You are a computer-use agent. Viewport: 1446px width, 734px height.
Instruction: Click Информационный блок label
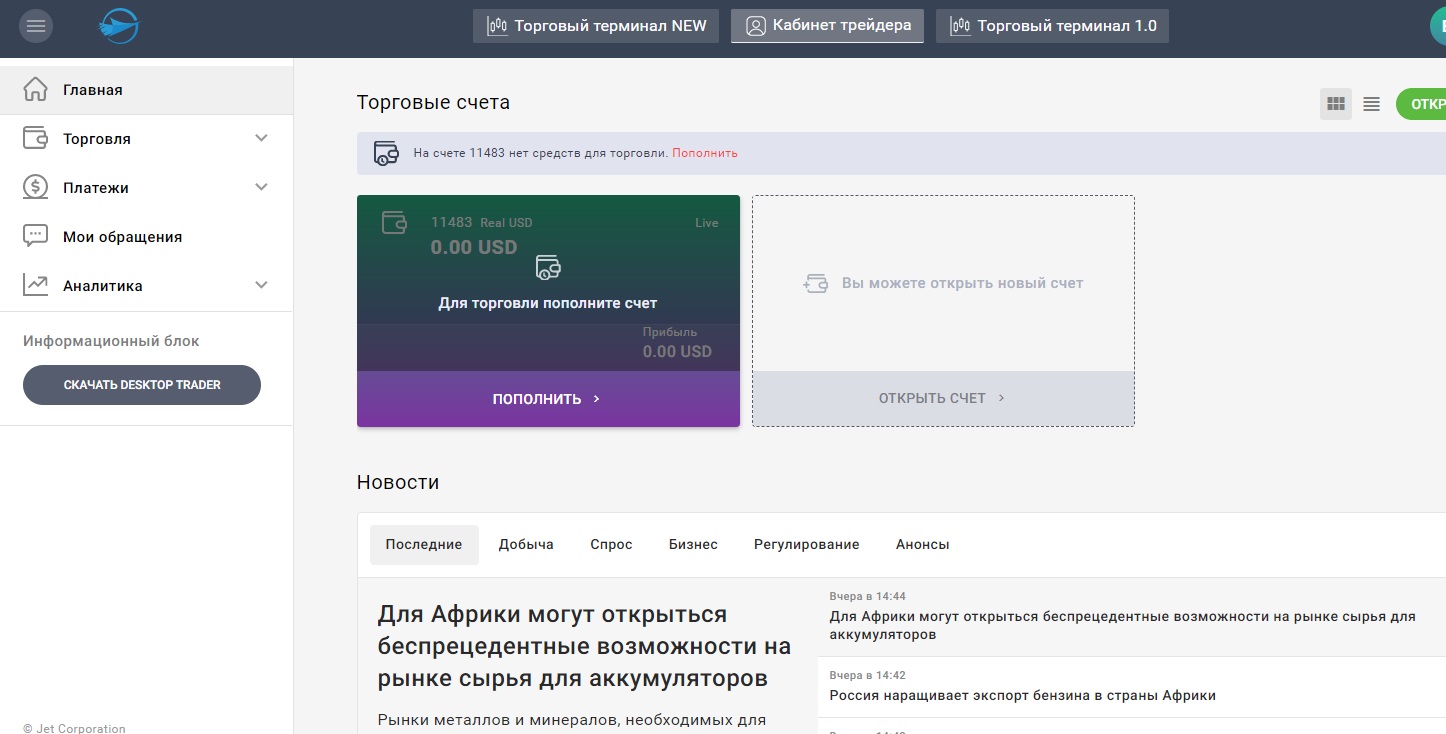[x=111, y=341]
